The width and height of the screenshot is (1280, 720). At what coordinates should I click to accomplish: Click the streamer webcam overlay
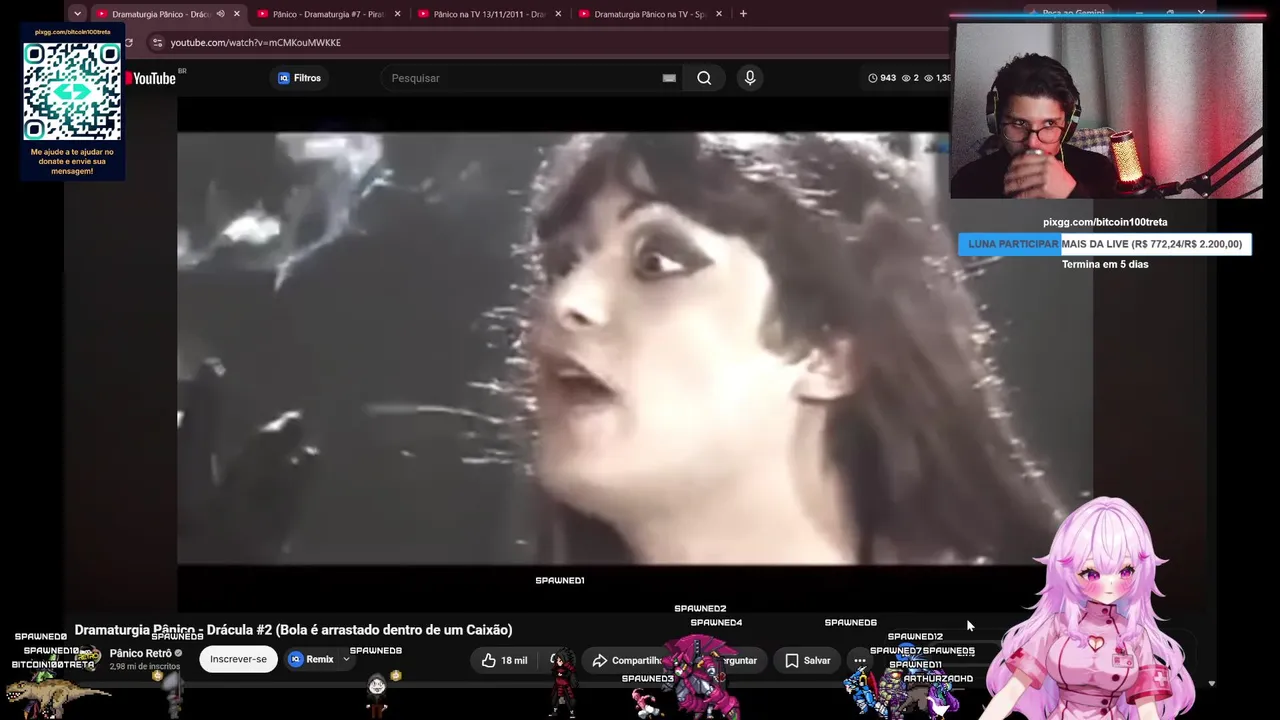[1108, 110]
